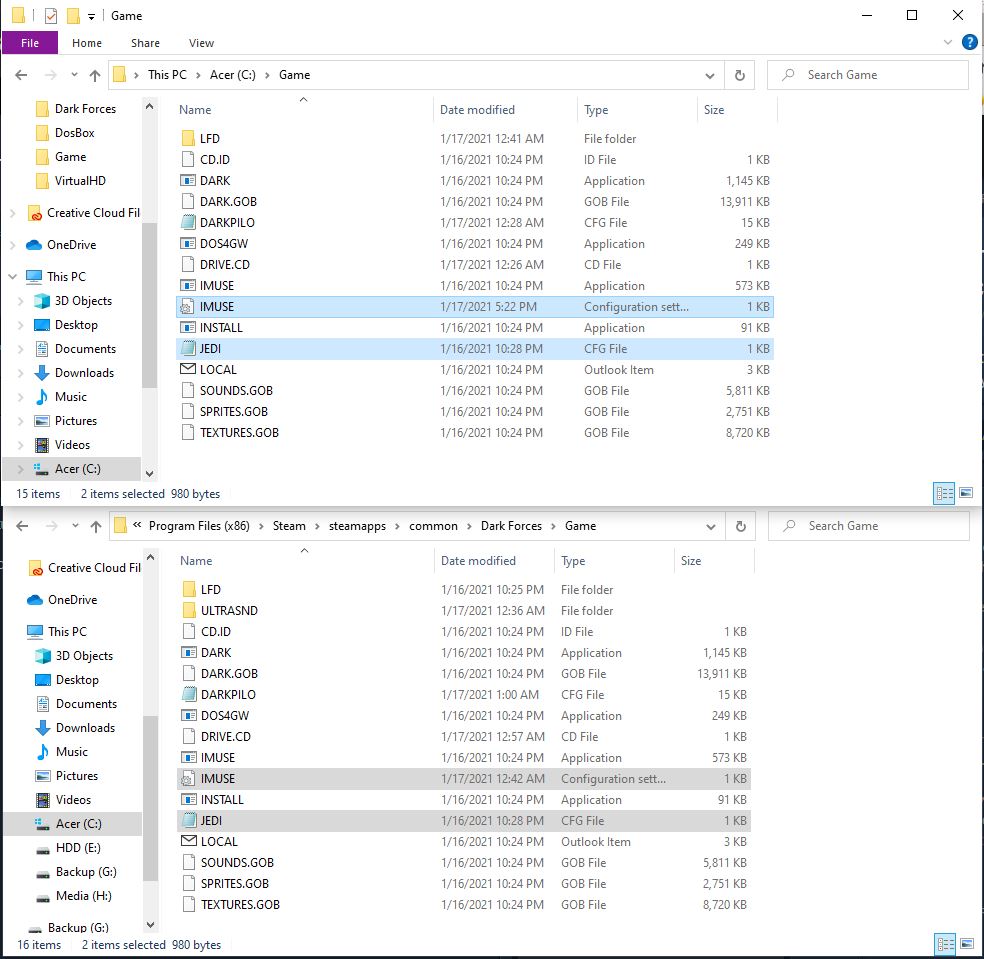Switch top window to Large icons view
This screenshot has width=984, height=959.
pyautogui.click(x=966, y=493)
